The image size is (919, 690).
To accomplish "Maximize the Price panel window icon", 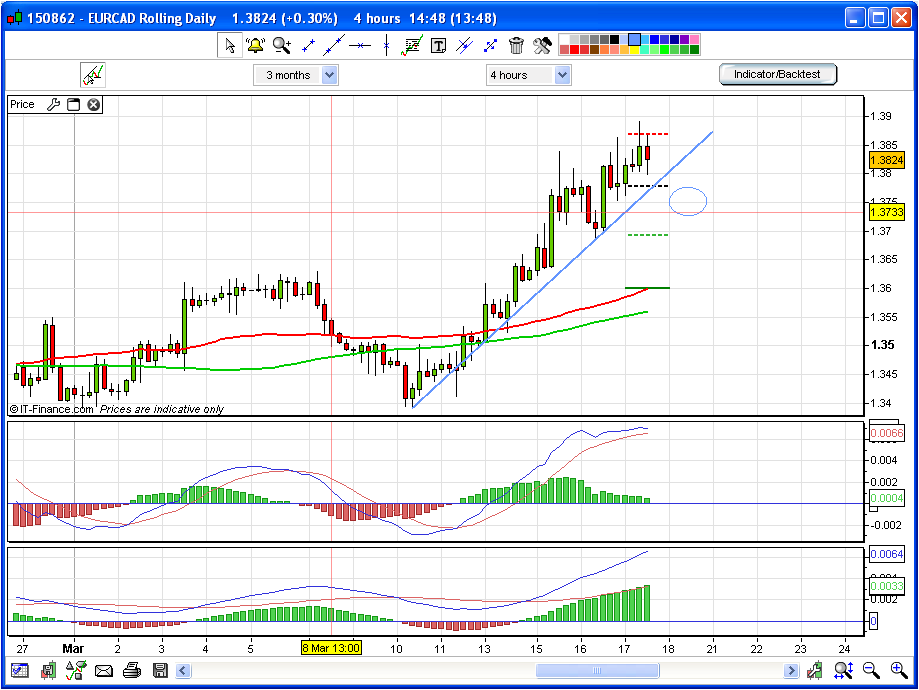I will [x=73, y=104].
